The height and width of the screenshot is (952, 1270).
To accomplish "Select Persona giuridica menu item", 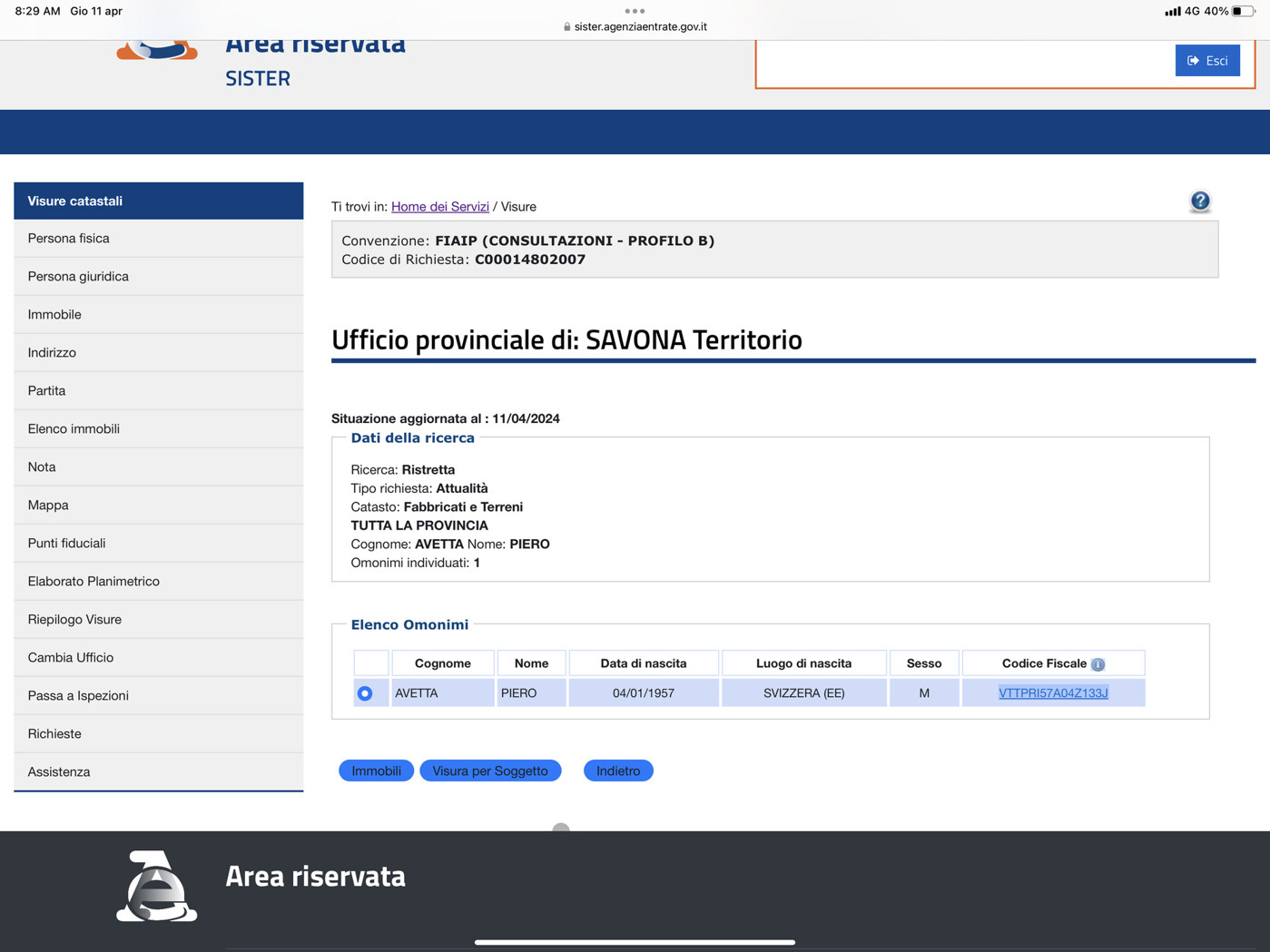I will pyautogui.click(x=78, y=277).
